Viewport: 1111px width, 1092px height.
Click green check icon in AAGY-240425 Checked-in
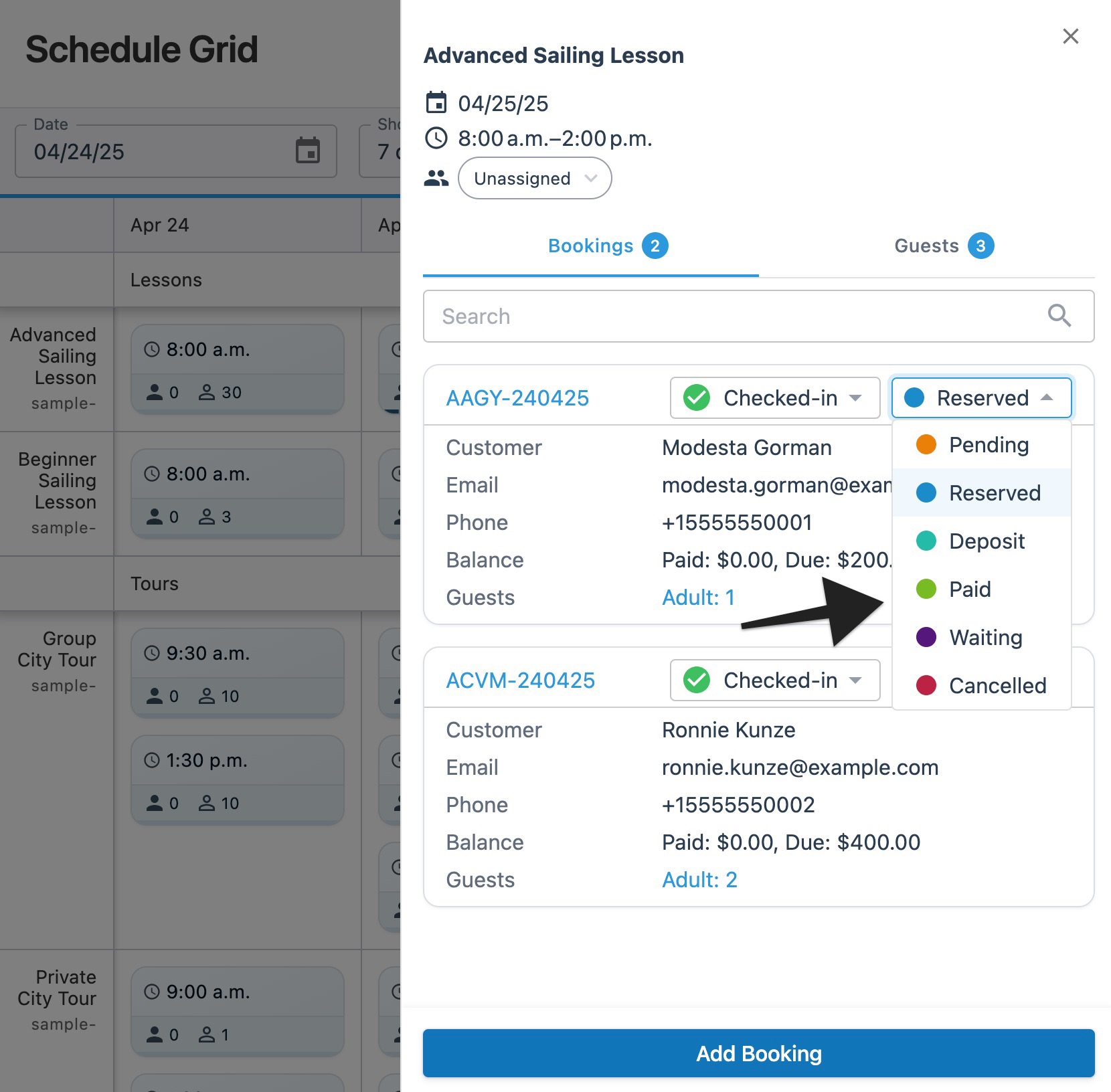coord(697,397)
